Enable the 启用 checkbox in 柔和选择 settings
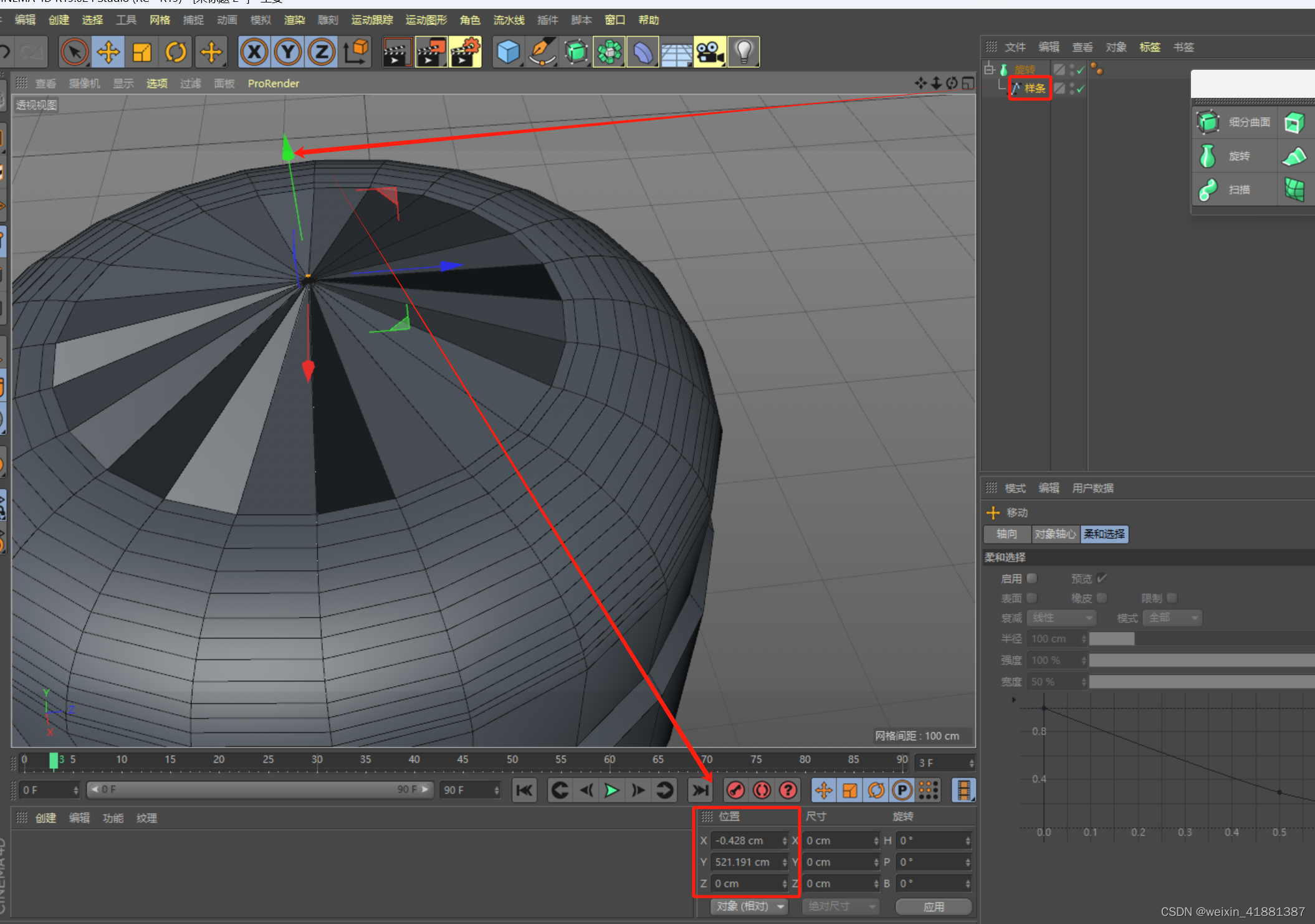Screen dimensions: 1315x924 click(x=1031, y=578)
